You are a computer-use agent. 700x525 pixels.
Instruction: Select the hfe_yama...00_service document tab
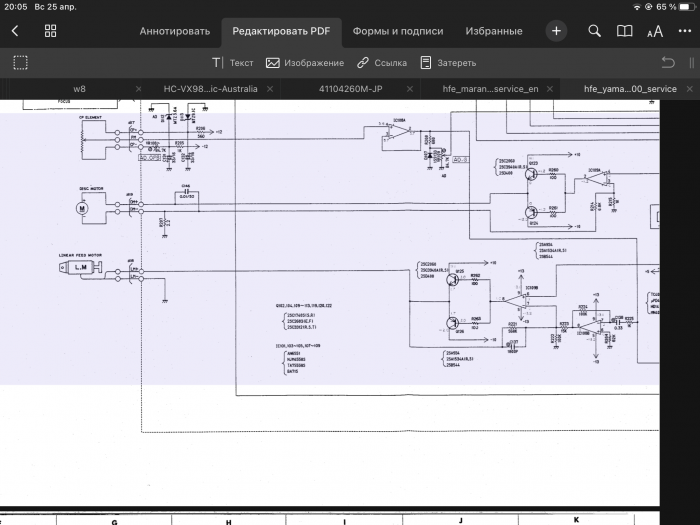coord(630,89)
